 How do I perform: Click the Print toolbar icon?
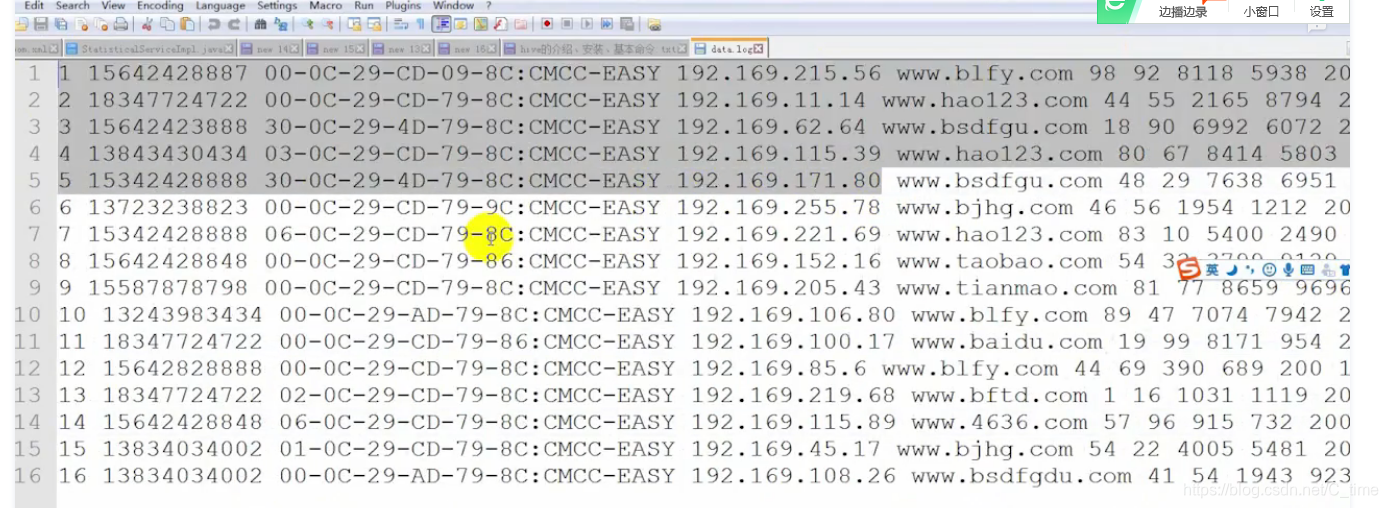[x=120, y=24]
